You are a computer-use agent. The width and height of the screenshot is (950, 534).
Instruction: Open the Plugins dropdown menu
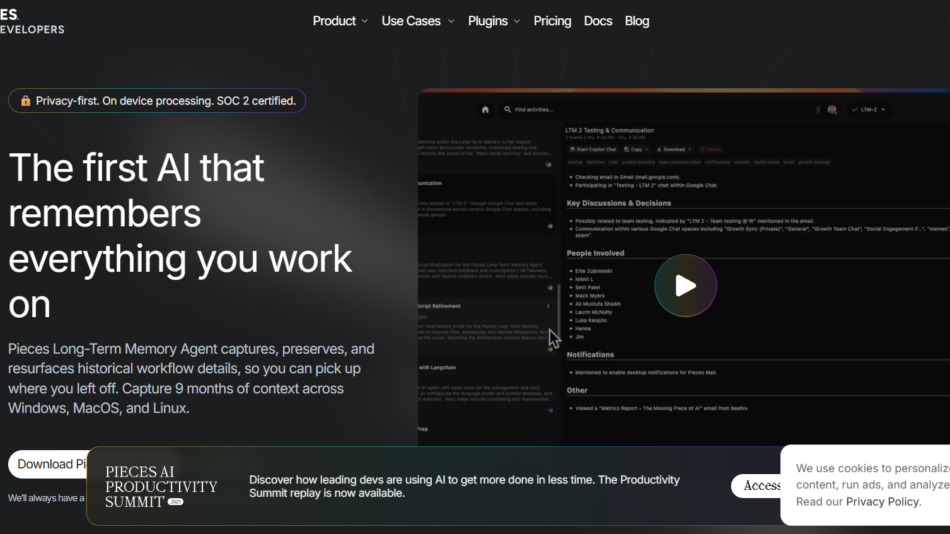(x=494, y=21)
